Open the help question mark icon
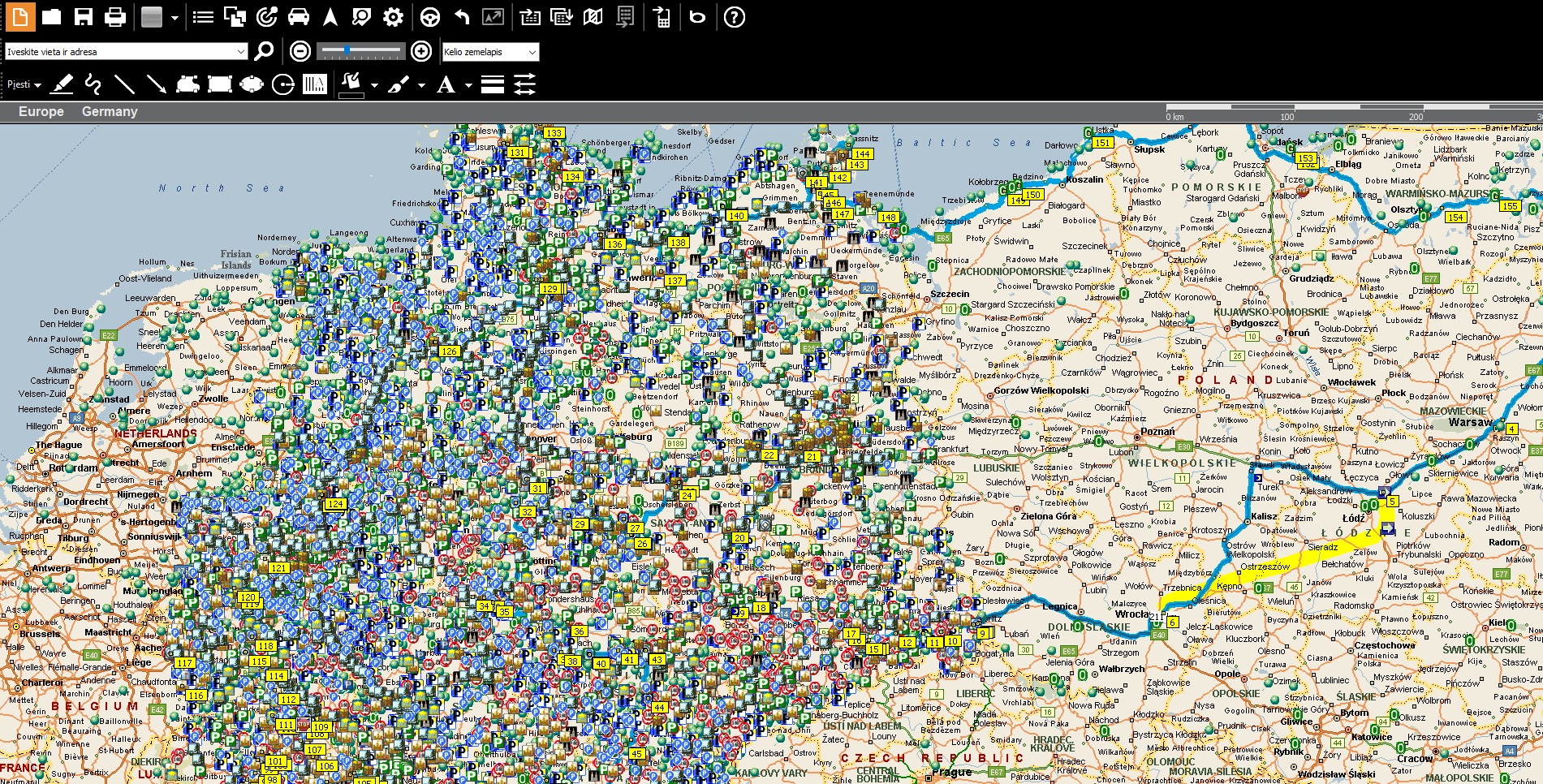Image resolution: width=1543 pixels, height=784 pixels. pos(734,17)
